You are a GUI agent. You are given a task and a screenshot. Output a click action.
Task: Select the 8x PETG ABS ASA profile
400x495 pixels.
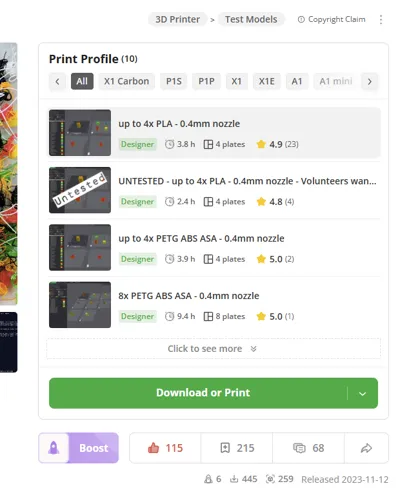(215, 305)
